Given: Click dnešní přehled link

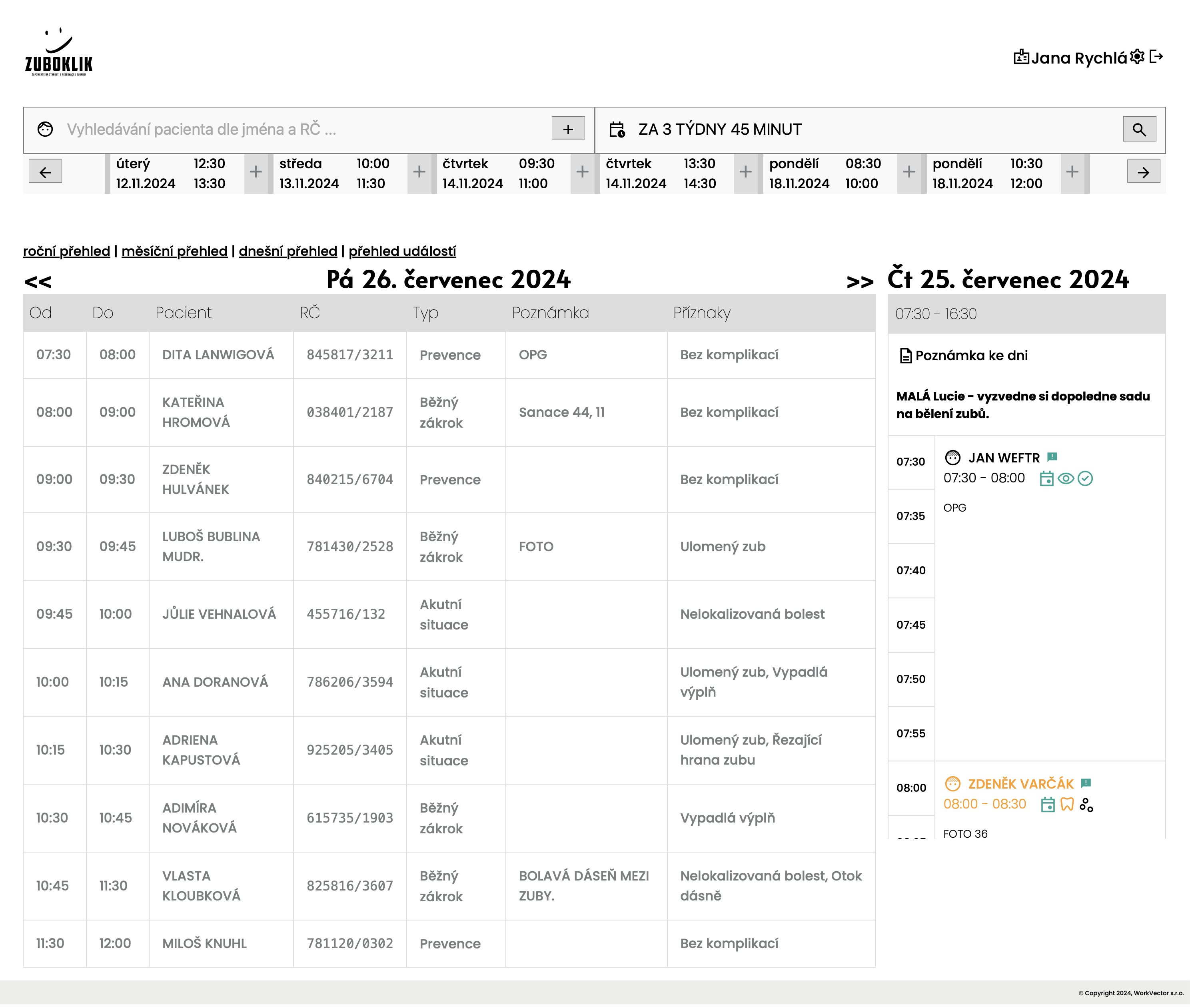Looking at the screenshot, I should click(x=288, y=251).
